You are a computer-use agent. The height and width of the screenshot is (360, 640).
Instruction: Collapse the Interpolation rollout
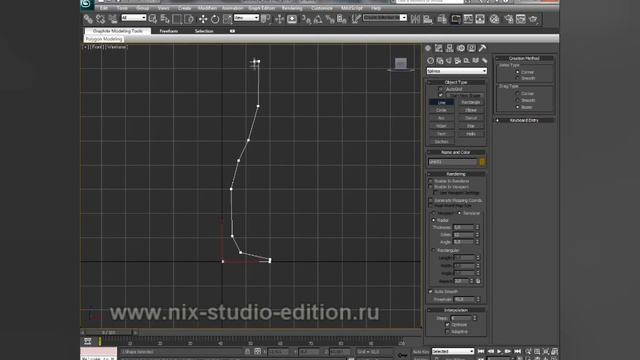(x=456, y=310)
